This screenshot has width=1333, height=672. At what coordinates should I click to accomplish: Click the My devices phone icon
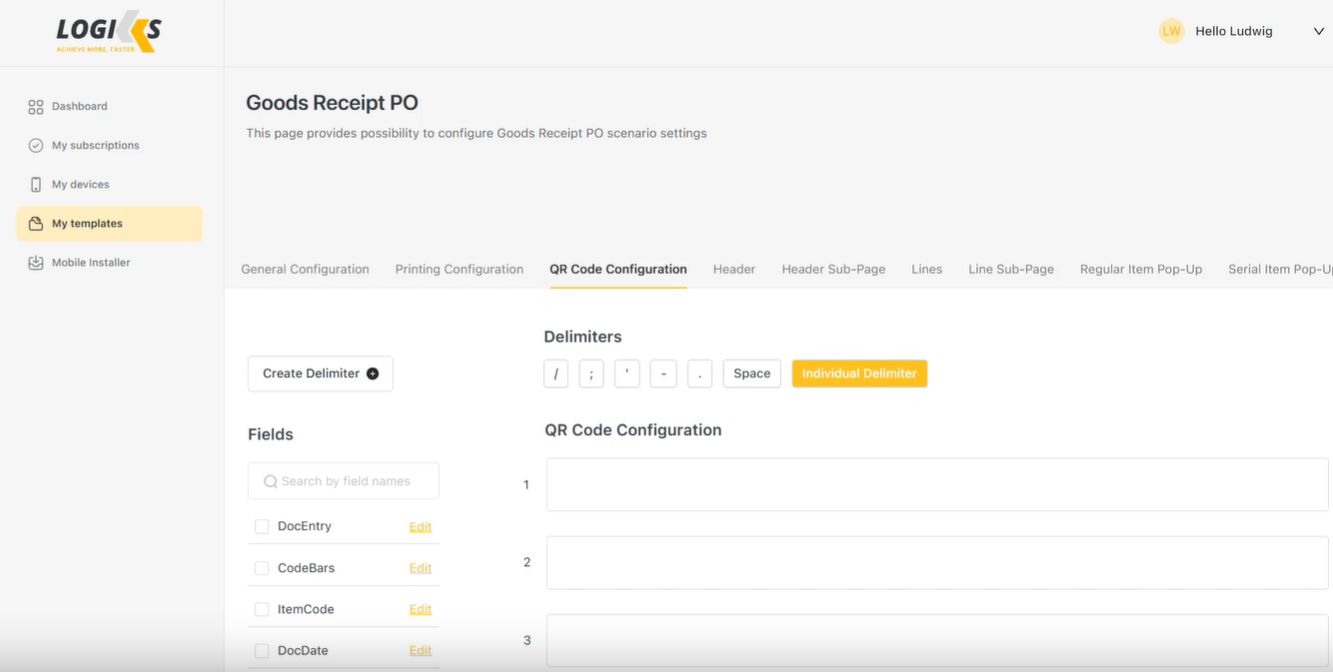(x=36, y=185)
